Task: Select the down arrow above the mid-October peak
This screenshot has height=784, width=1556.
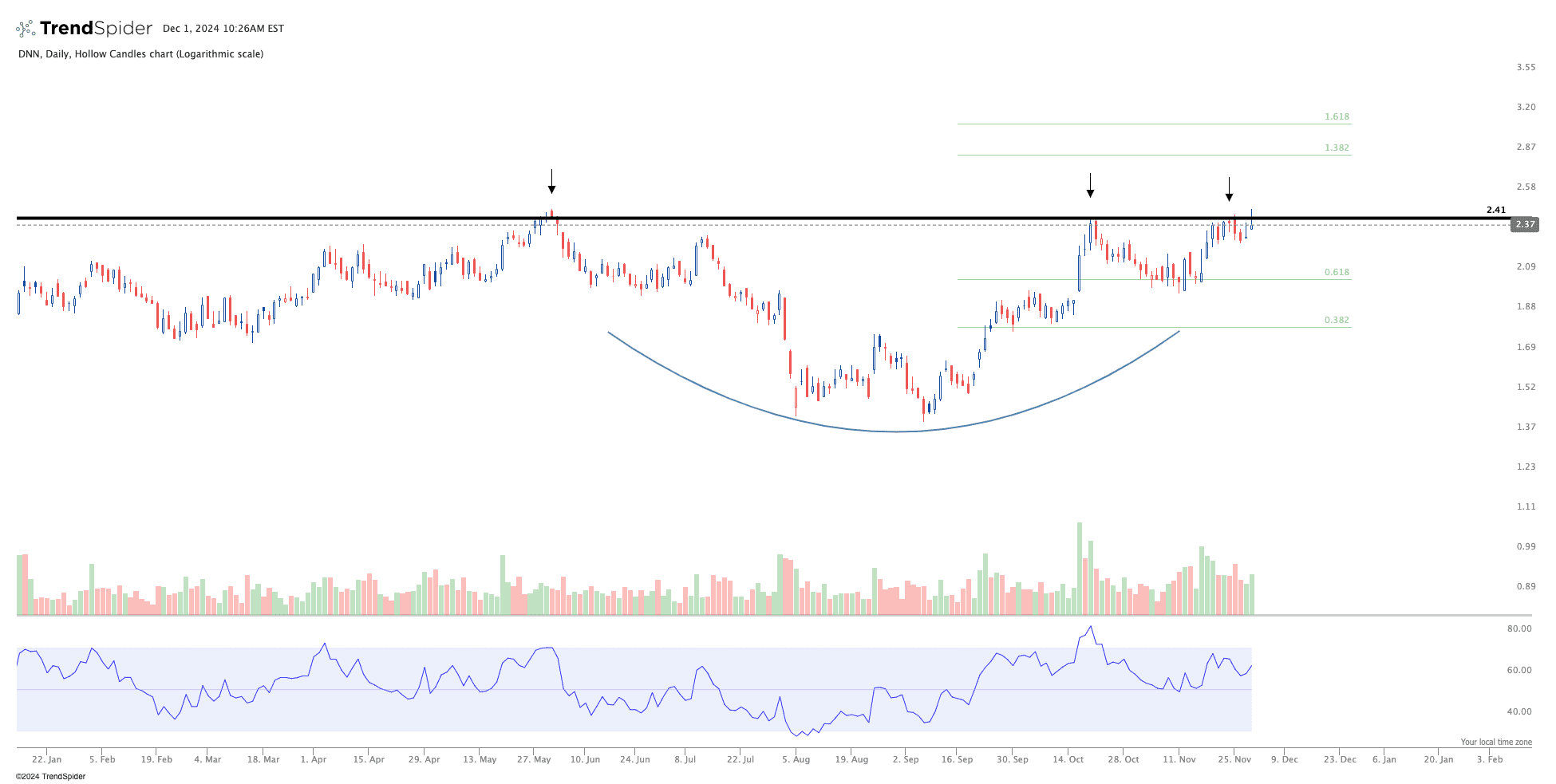Action: 1090,185
